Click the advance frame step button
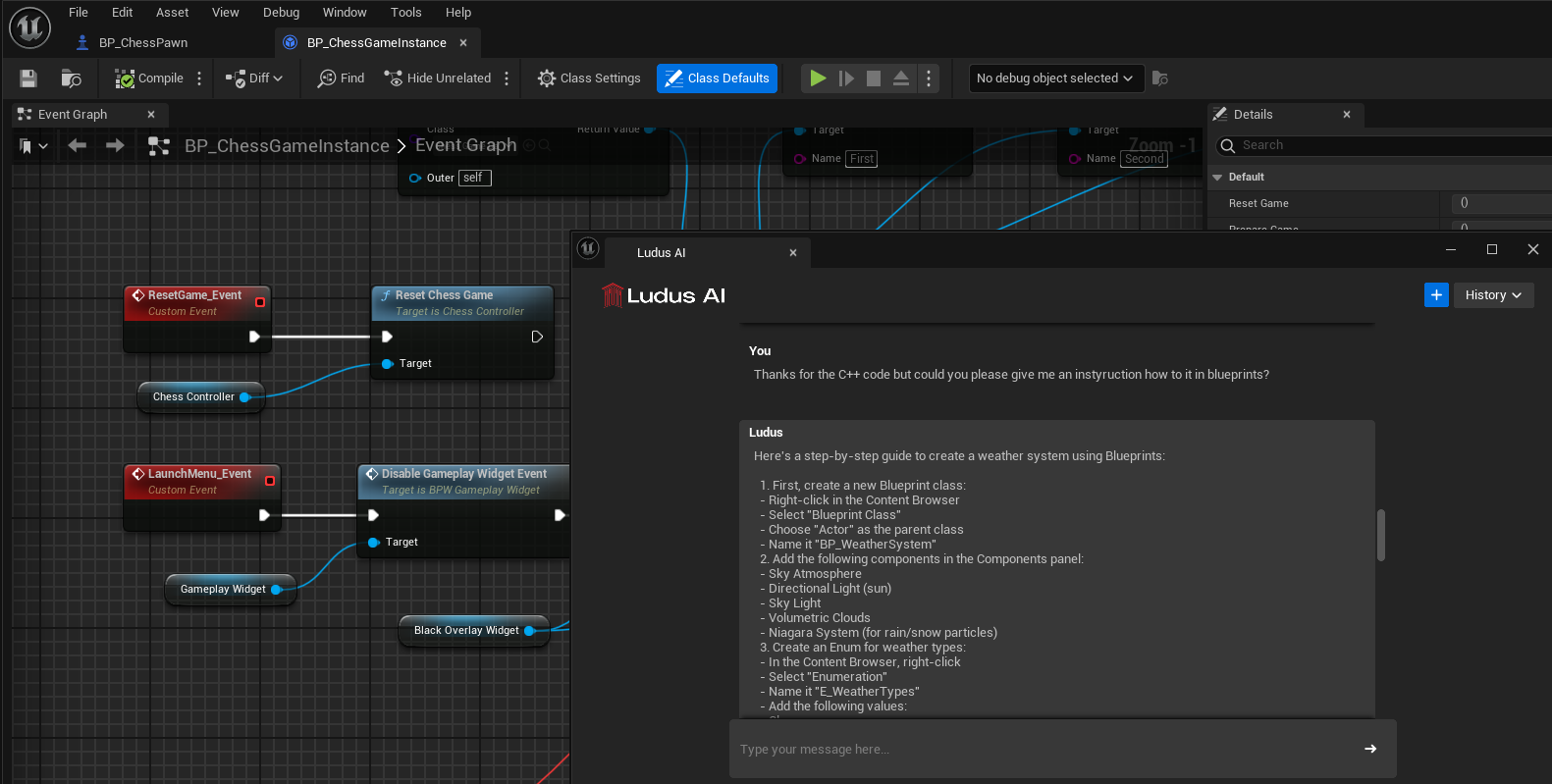The height and width of the screenshot is (784, 1552). [846, 78]
